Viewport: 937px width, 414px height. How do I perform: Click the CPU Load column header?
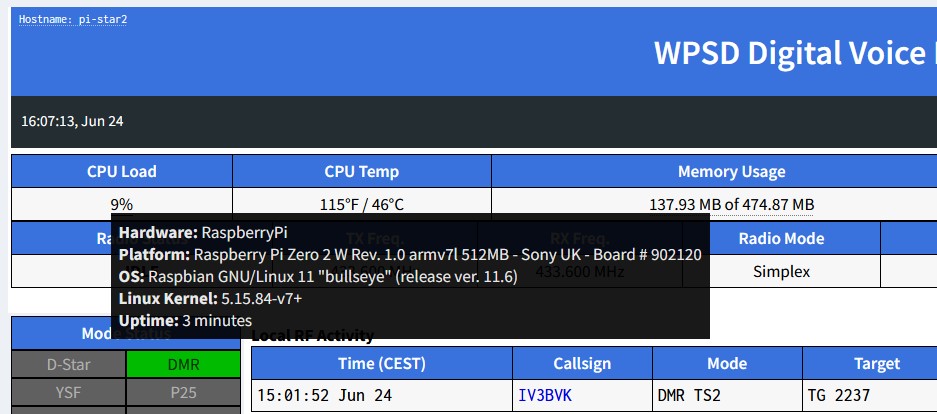click(x=122, y=171)
